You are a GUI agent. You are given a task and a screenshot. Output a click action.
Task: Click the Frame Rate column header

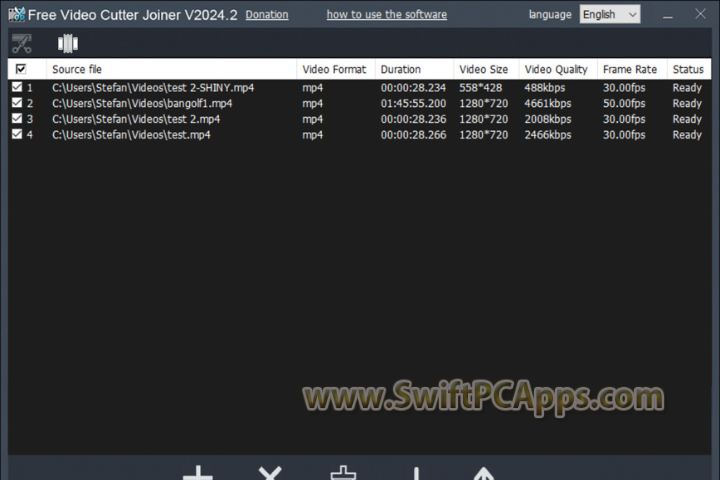click(x=632, y=69)
